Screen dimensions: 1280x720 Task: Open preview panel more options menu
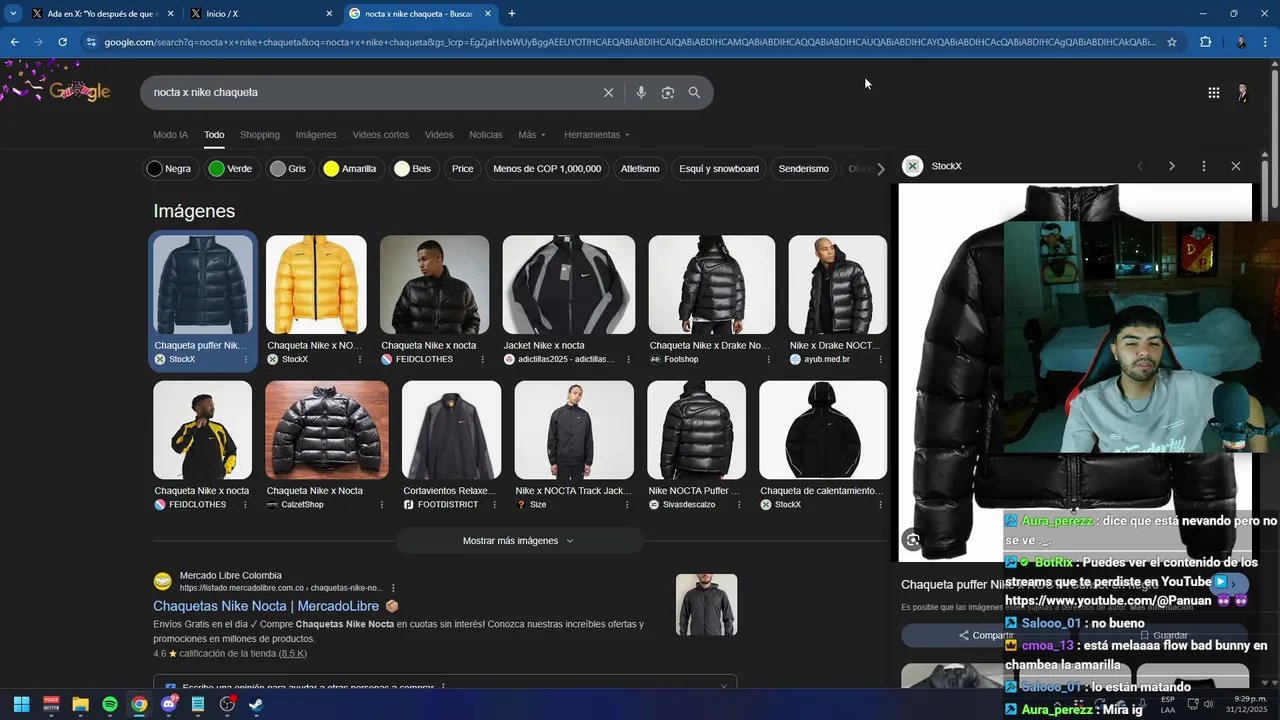1204,166
